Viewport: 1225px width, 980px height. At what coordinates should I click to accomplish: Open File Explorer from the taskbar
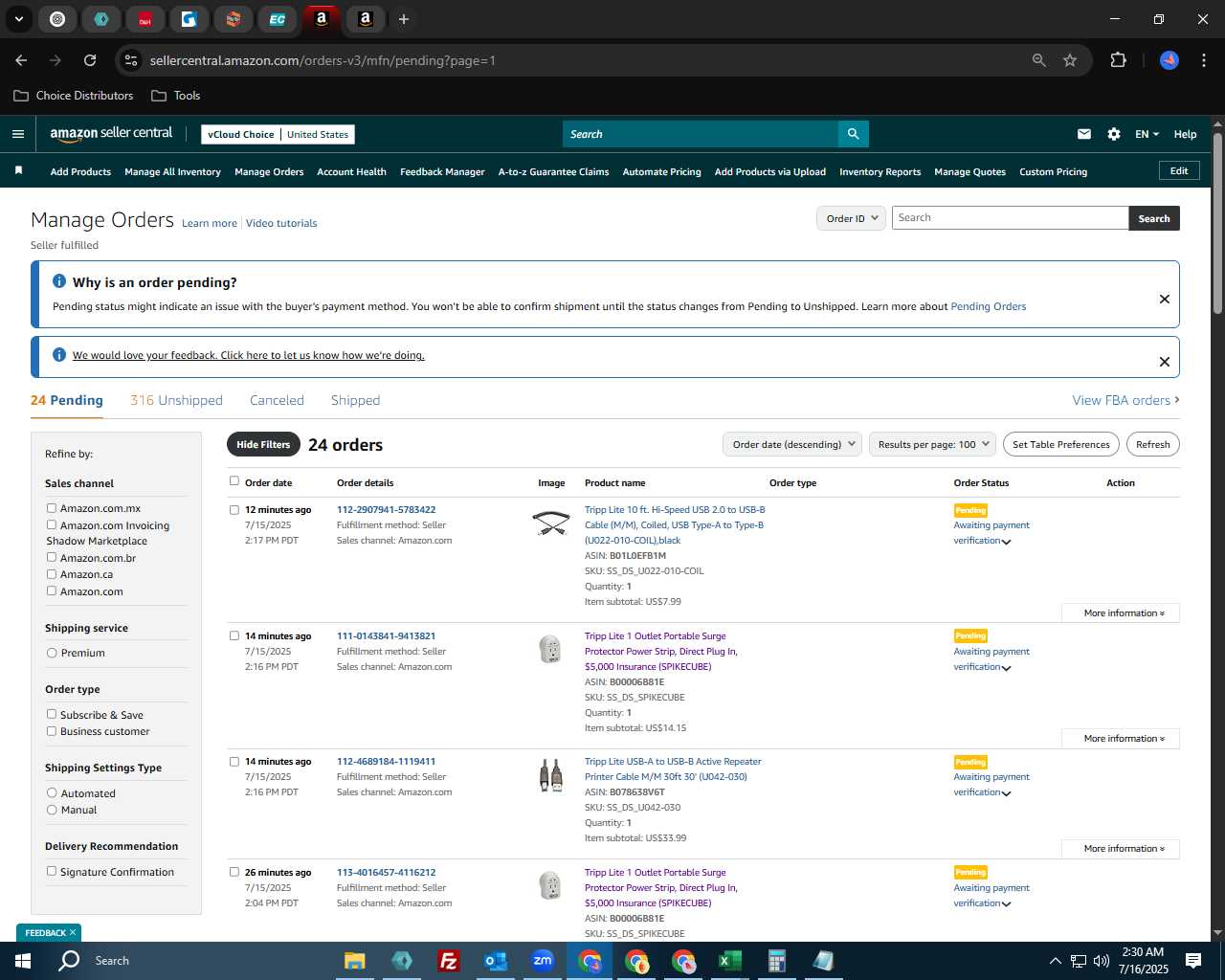point(355,961)
